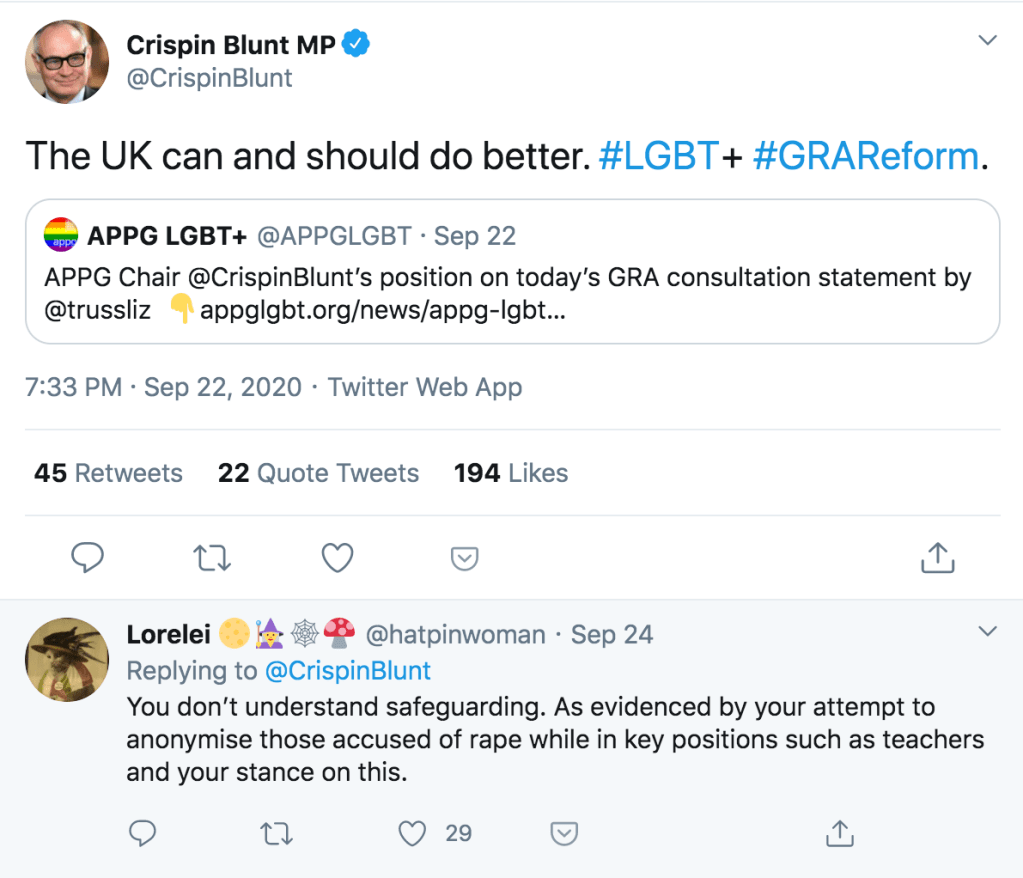Like Lorelei's reply showing 29 likes

(x=412, y=832)
